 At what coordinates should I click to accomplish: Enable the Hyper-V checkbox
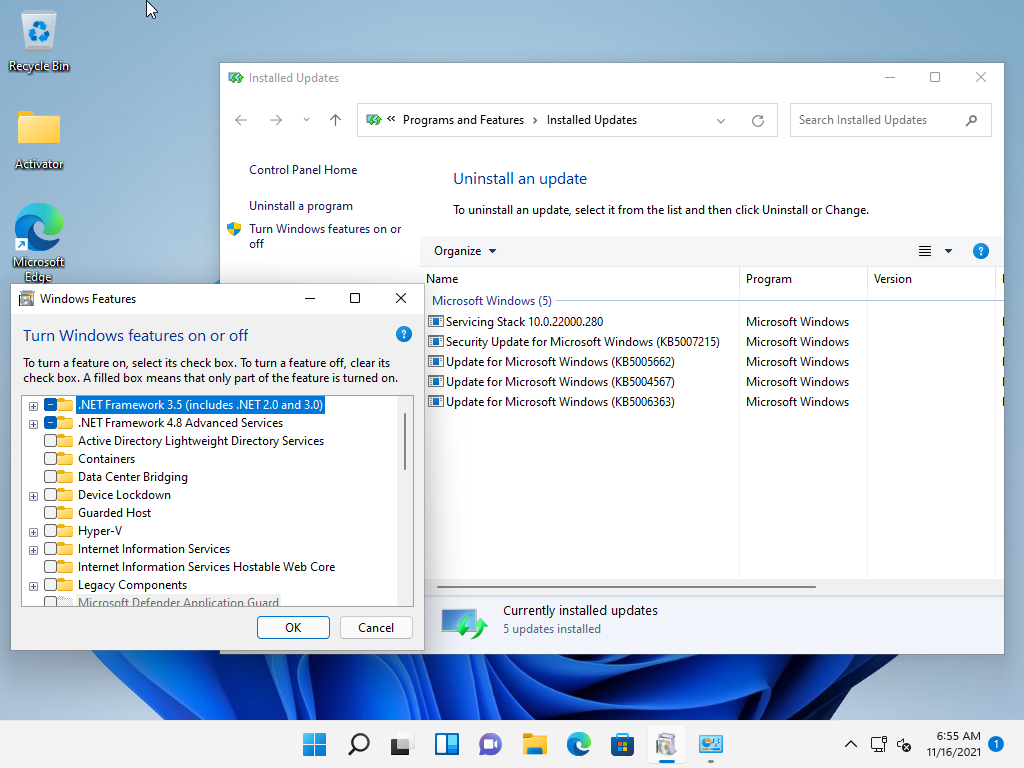50,531
